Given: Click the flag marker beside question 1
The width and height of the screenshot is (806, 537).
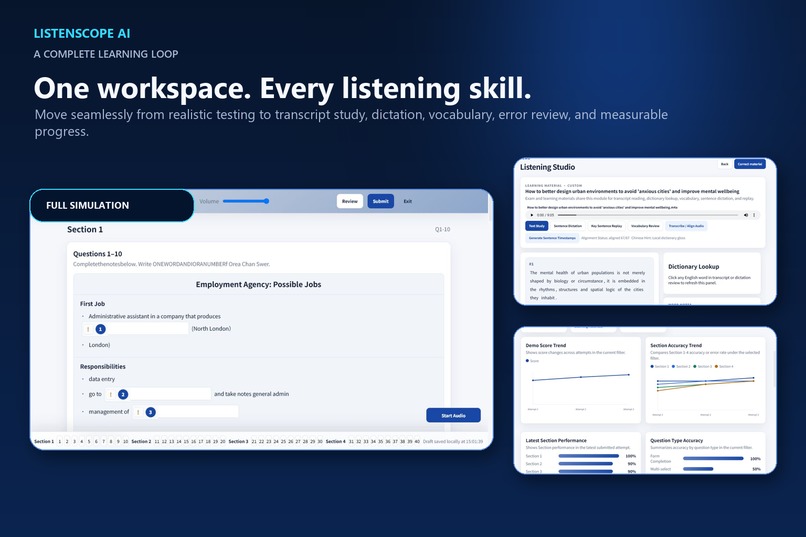Looking at the screenshot, I should click(88, 329).
